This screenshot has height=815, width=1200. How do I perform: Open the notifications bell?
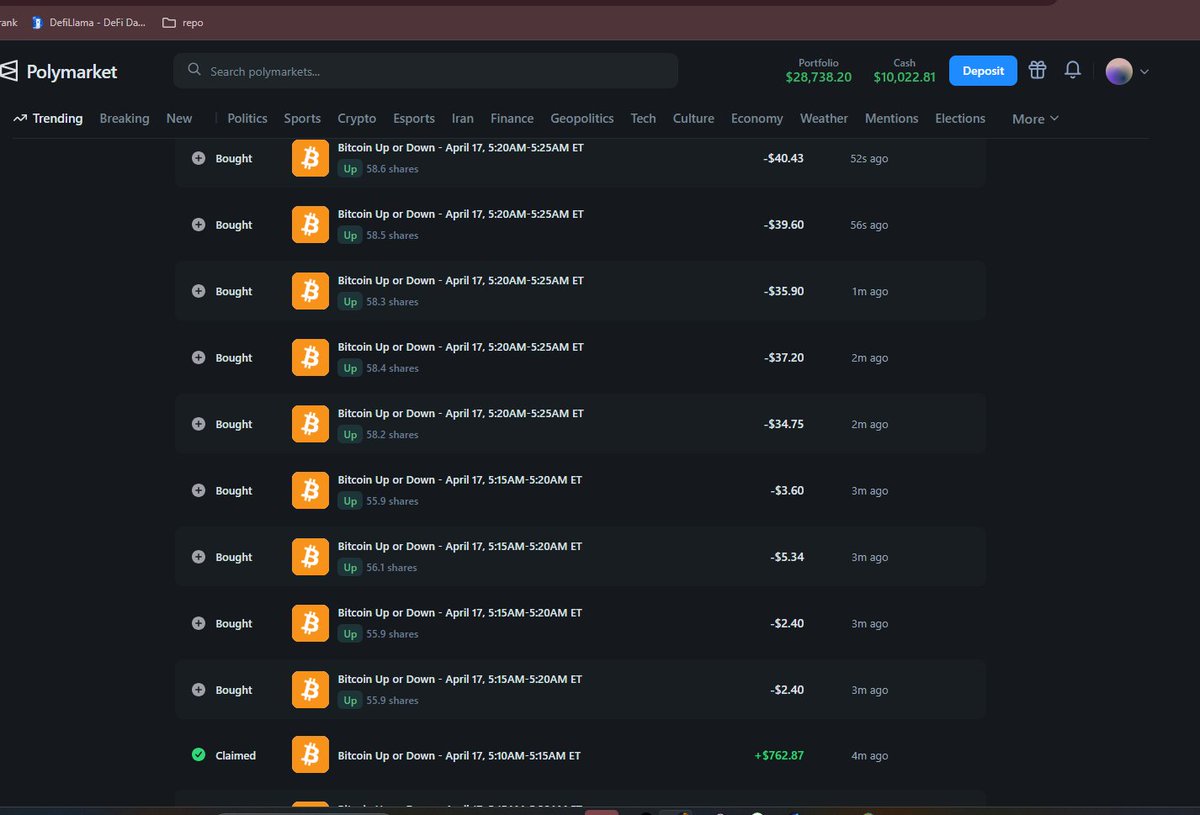pyautogui.click(x=1073, y=70)
